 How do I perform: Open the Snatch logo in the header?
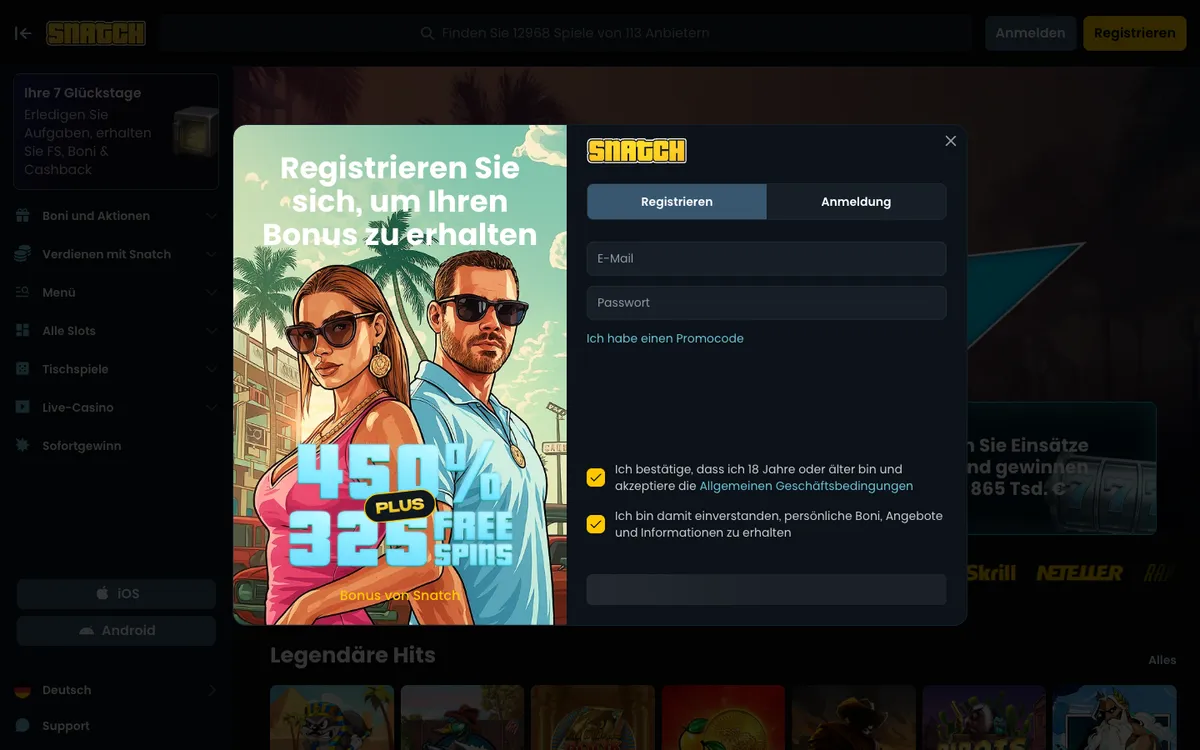click(96, 33)
